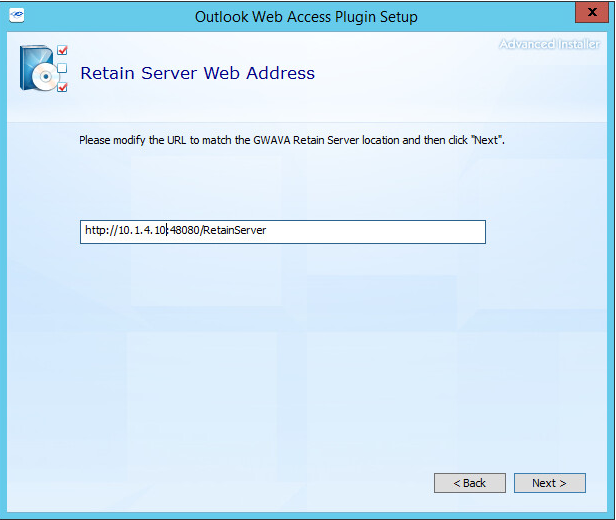Click the CD disc on the installer graphic
Screen dimensions: 616x520
coord(44,77)
